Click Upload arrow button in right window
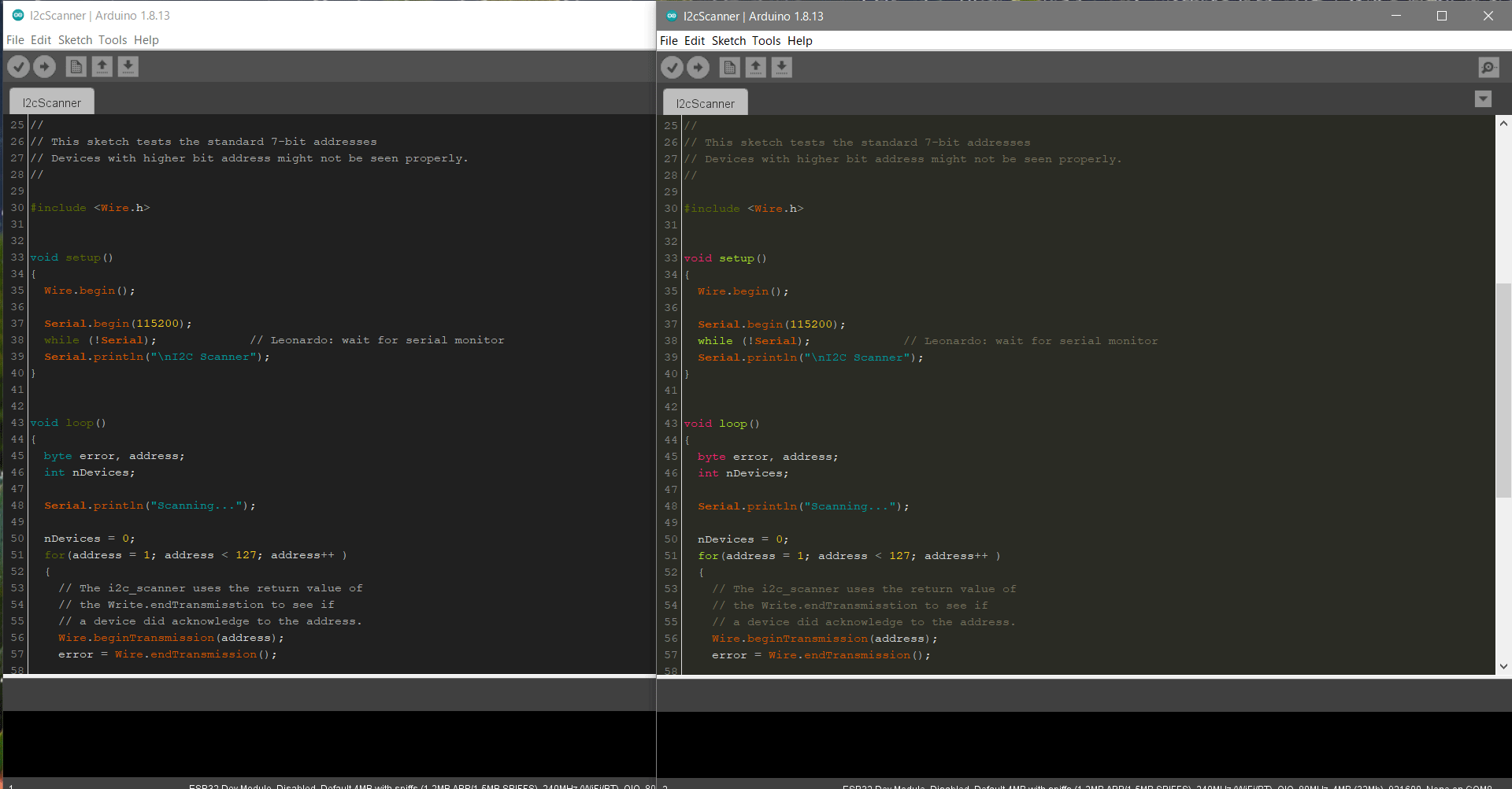1512x789 pixels. coord(698,68)
